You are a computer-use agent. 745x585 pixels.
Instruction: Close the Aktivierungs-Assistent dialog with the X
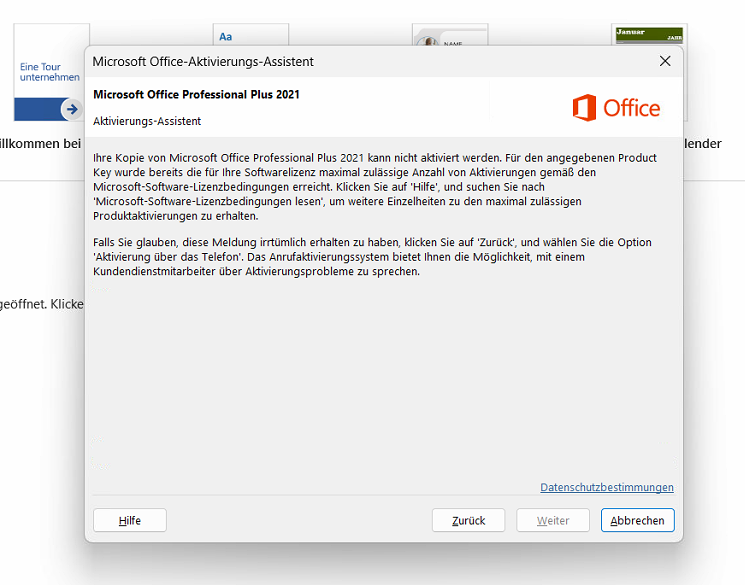pos(665,61)
